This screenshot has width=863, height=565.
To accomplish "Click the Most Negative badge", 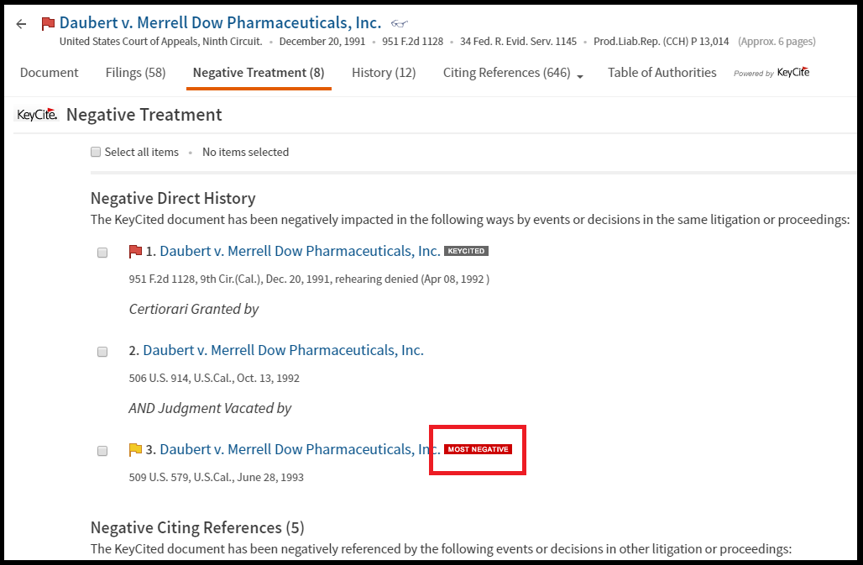I will point(478,450).
